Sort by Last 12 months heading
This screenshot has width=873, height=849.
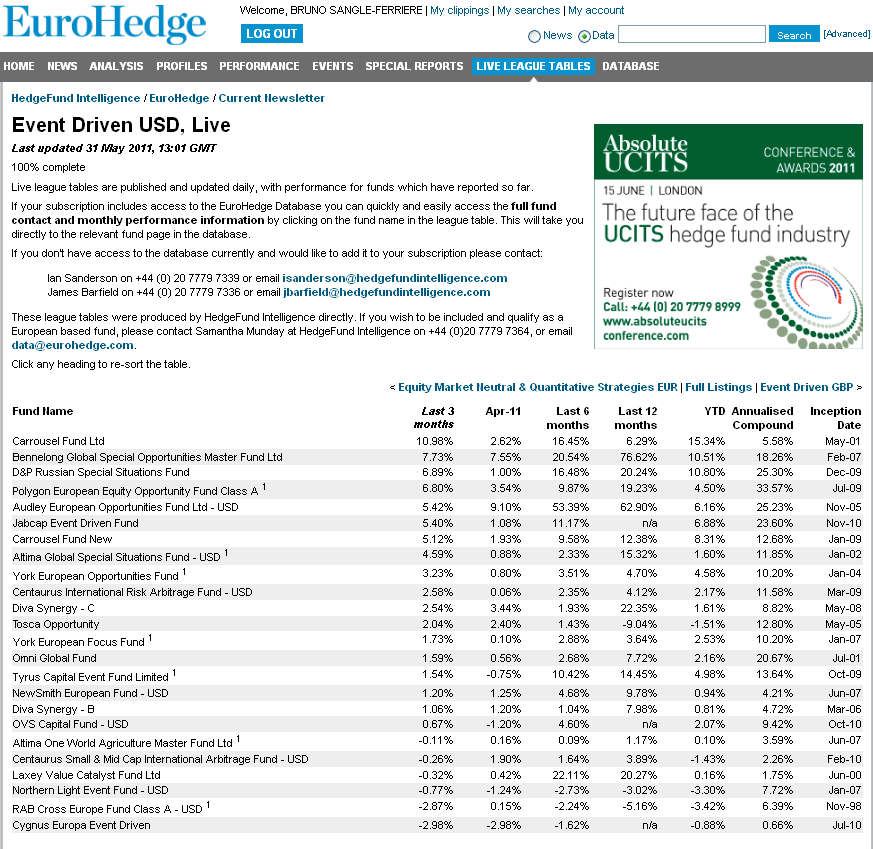point(636,418)
